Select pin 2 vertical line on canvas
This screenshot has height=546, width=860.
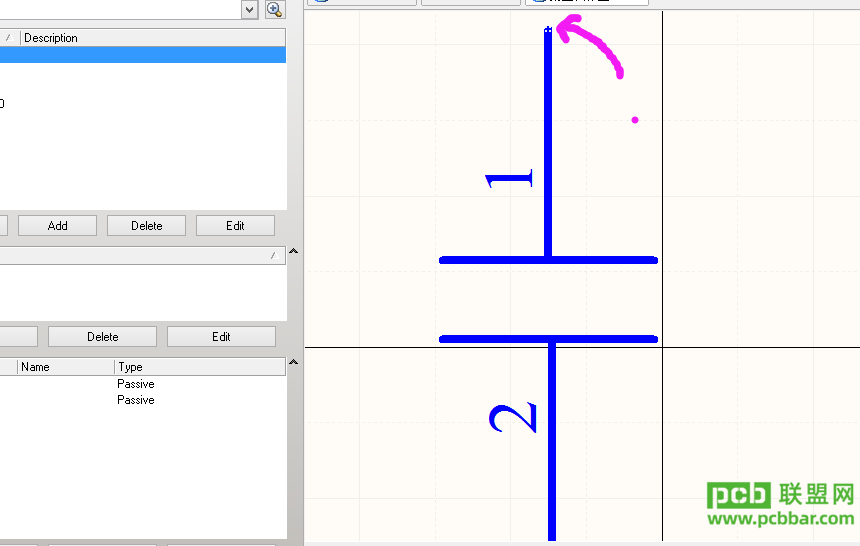click(552, 442)
